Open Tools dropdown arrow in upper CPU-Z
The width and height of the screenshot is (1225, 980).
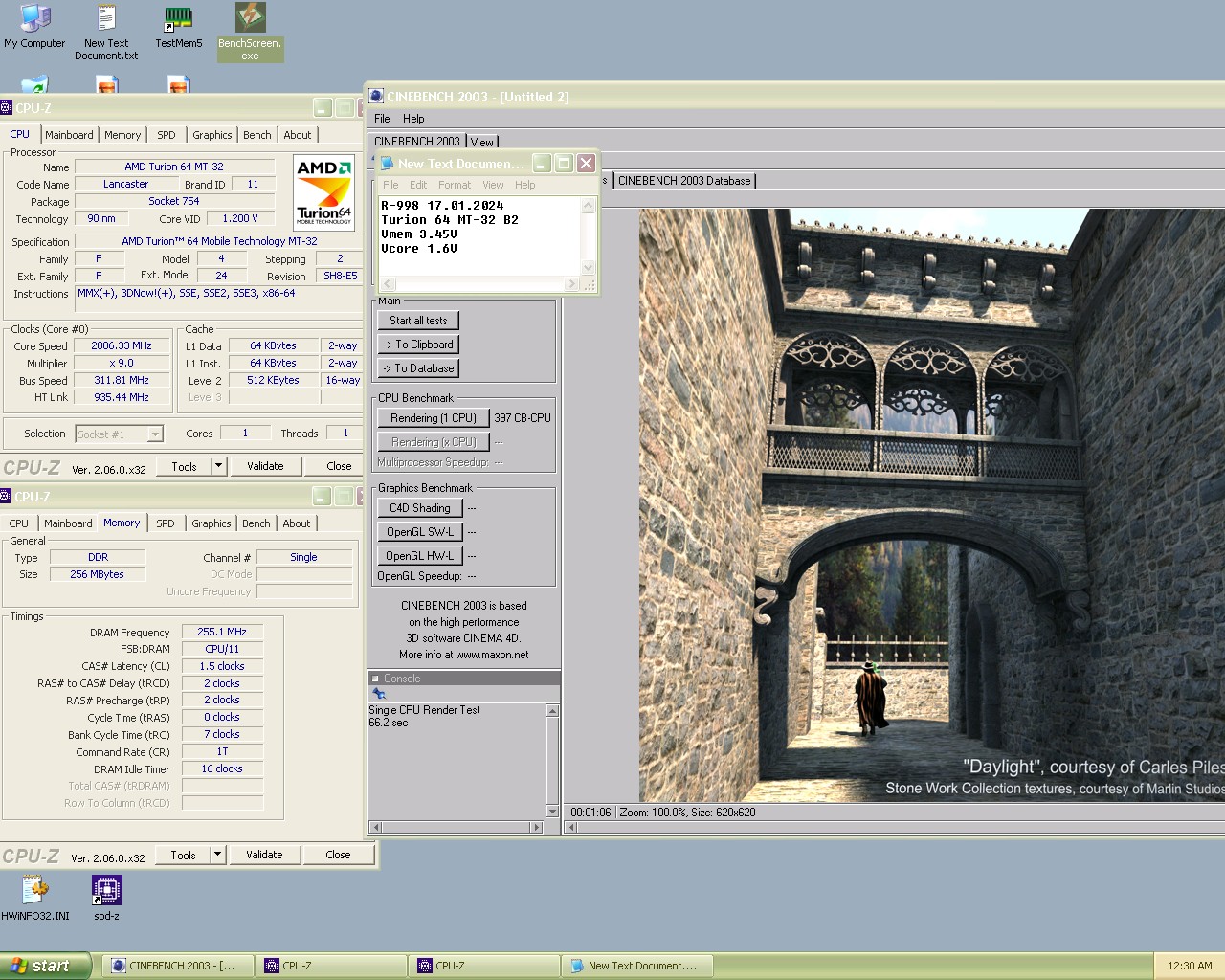(218, 466)
